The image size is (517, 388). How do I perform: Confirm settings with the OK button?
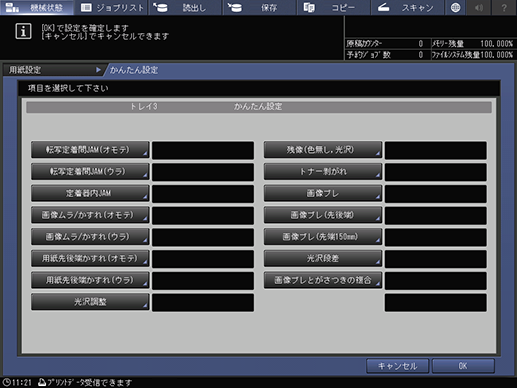click(x=463, y=366)
